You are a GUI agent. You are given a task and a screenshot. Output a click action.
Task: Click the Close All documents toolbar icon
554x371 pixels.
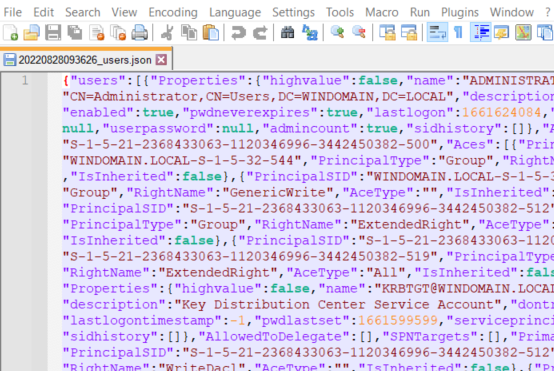point(118,33)
